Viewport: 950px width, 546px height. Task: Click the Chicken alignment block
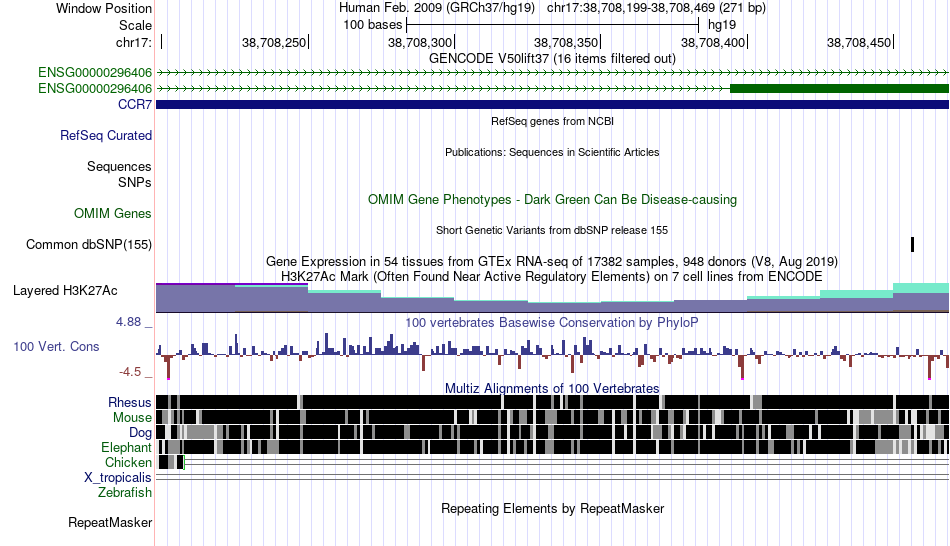pos(171,462)
